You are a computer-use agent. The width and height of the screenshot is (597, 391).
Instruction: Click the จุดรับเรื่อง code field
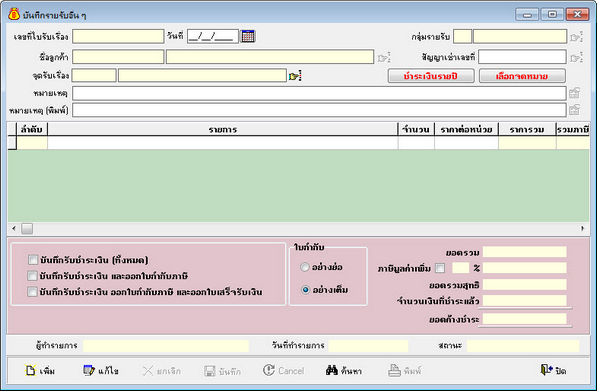click(x=94, y=75)
